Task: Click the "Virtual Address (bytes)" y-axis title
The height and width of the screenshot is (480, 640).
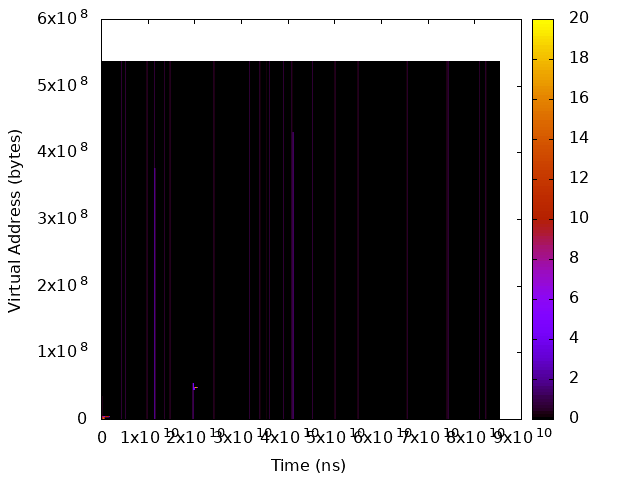Action: [15, 220]
